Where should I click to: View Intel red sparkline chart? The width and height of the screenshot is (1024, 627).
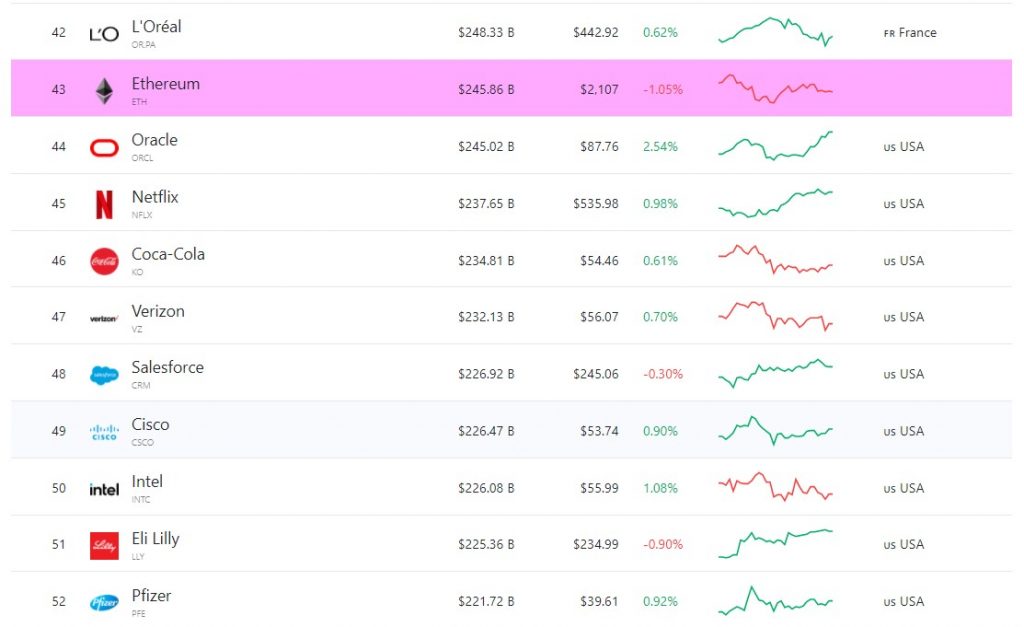pyautogui.click(x=775, y=487)
